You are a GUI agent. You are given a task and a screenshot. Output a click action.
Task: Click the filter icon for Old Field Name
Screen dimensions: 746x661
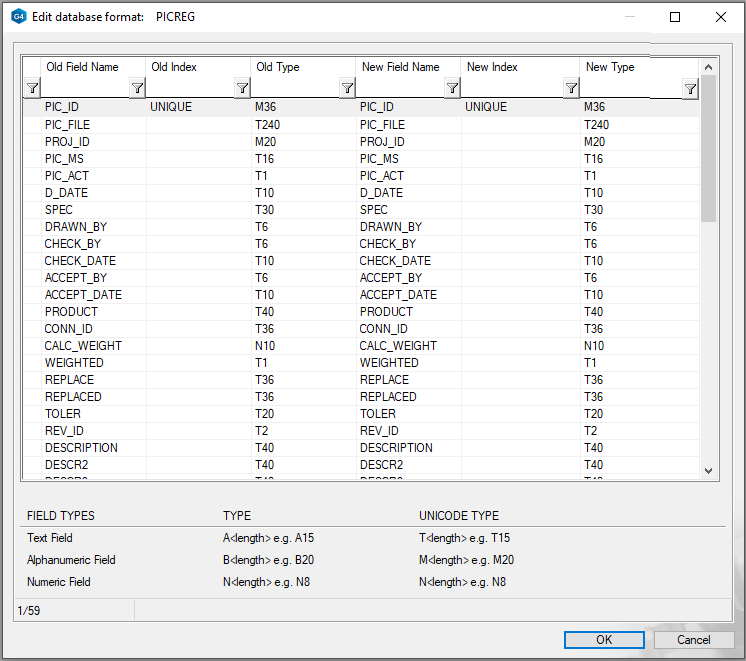[x=137, y=89]
